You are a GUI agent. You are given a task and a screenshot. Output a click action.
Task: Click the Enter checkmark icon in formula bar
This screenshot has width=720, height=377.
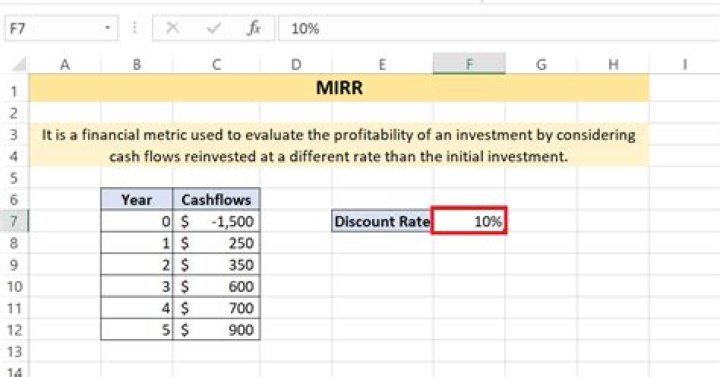tap(214, 28)
